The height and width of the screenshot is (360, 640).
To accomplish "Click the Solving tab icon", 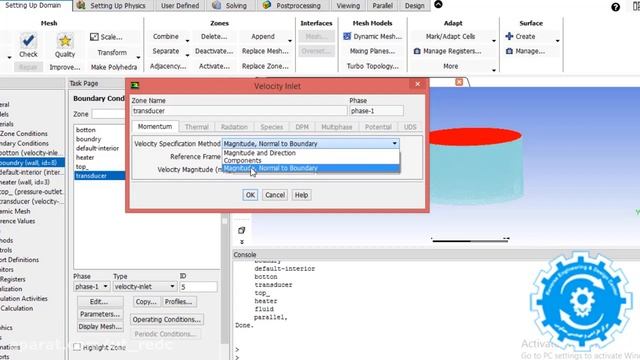I will (217, 5).
